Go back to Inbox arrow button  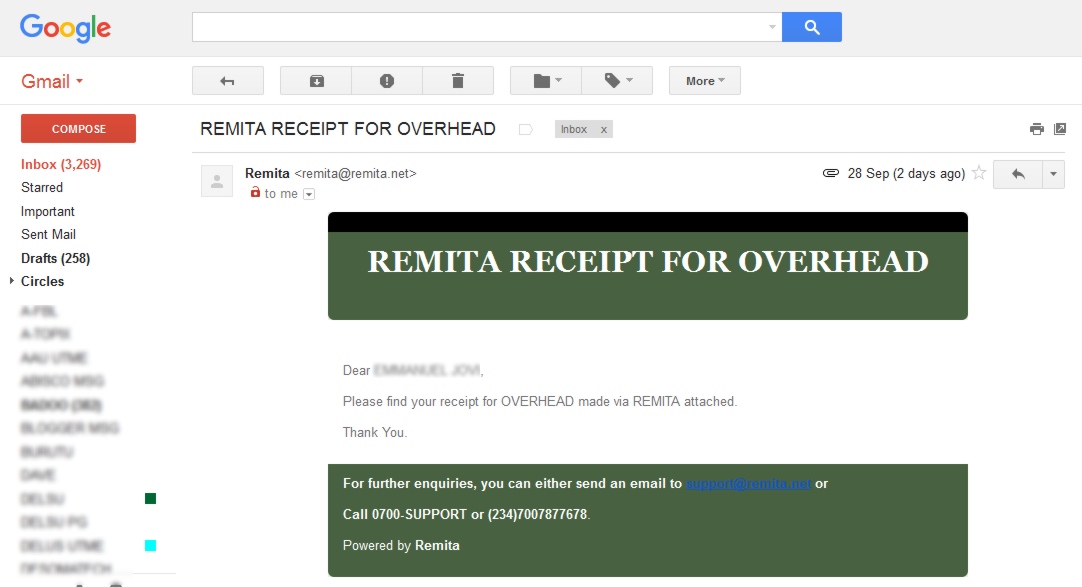228,81
